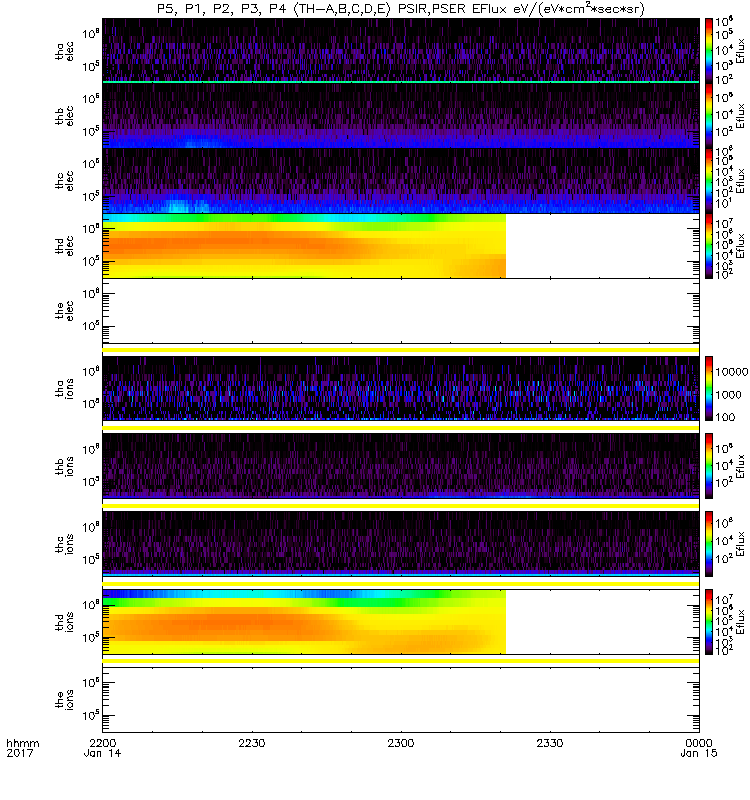Image resolution: width=750 pixels, height=800 pixels.
Task: Click the tha elec spectrogram panel
Action: [401, 51]
